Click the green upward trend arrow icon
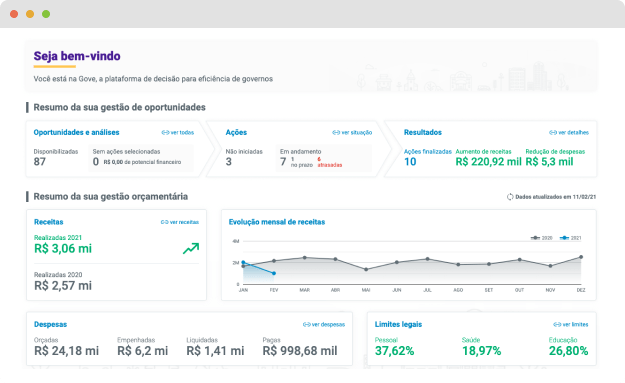Viewport: 625px width, 383px height. pos(191,249)
